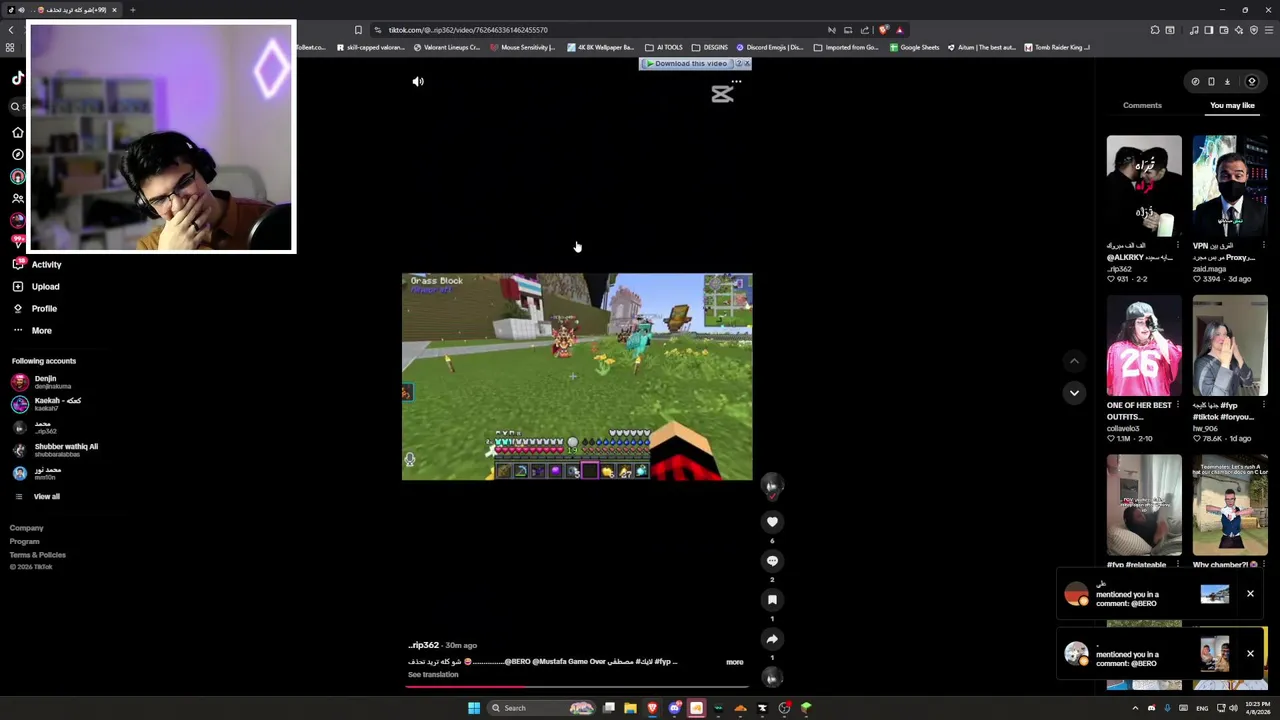The image size is (1280, 720).
Task: Open the Home icon in the left sidebar
Action: tap(17, 132)
